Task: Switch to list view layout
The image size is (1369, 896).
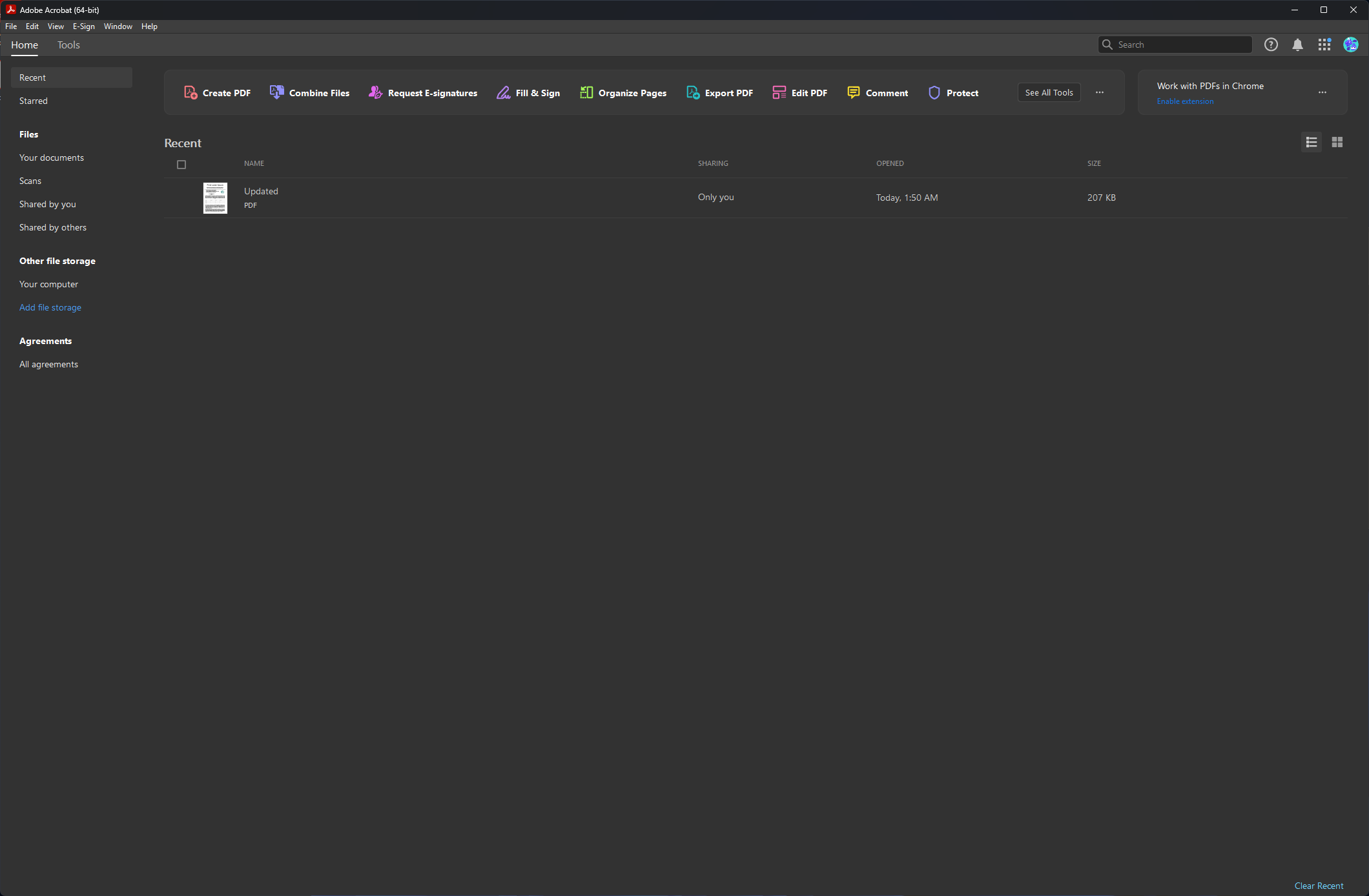Action: (1311, 142)
